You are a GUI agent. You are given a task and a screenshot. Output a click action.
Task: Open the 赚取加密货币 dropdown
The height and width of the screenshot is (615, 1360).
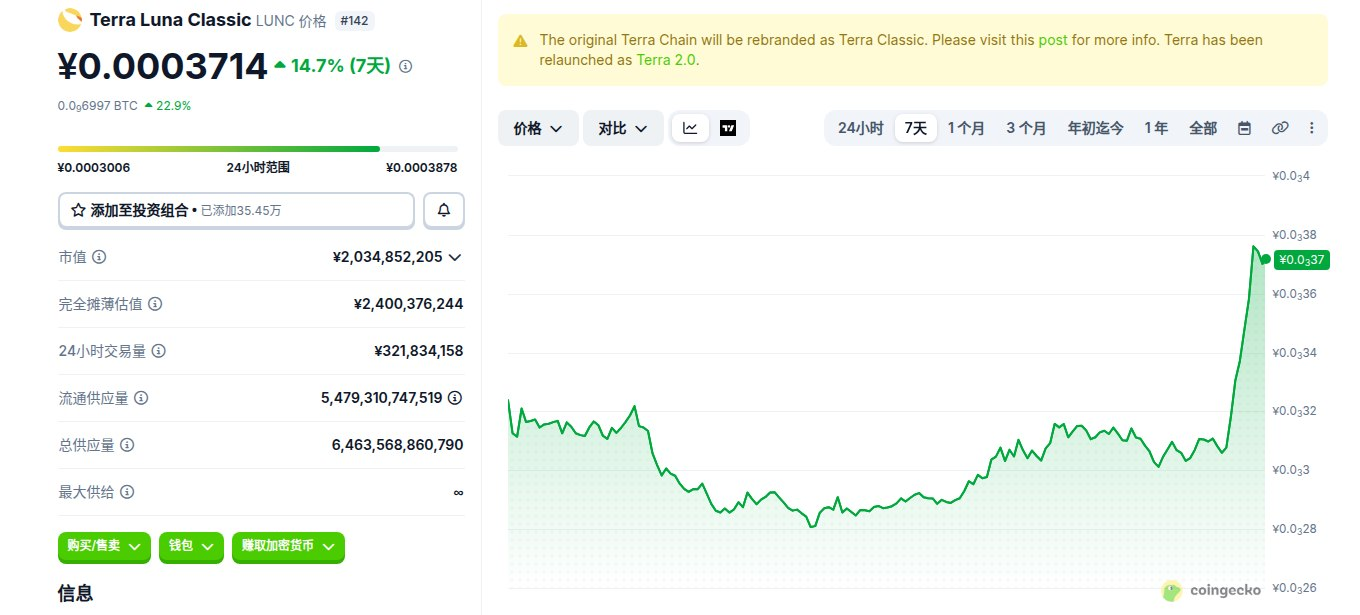[288, 547]
